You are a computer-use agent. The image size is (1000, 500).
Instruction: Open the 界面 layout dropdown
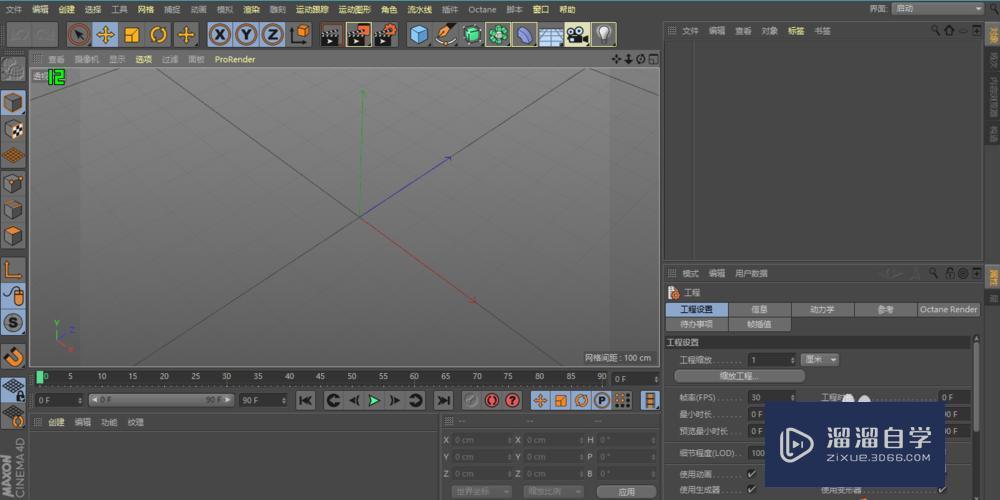937,8
